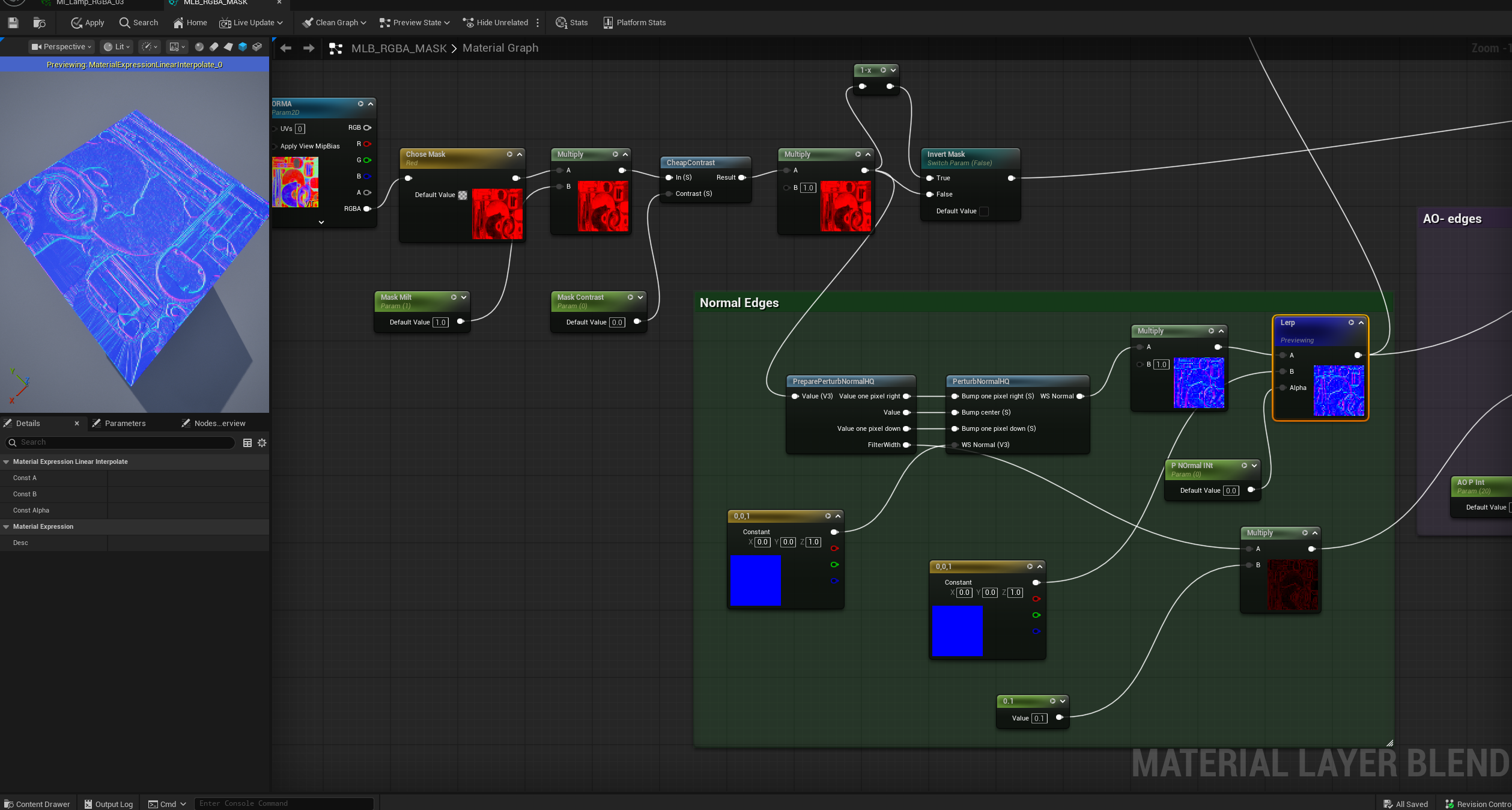1512x810 pixels.
Task: Click Browse to asset icon
Action: click(39, 23)
